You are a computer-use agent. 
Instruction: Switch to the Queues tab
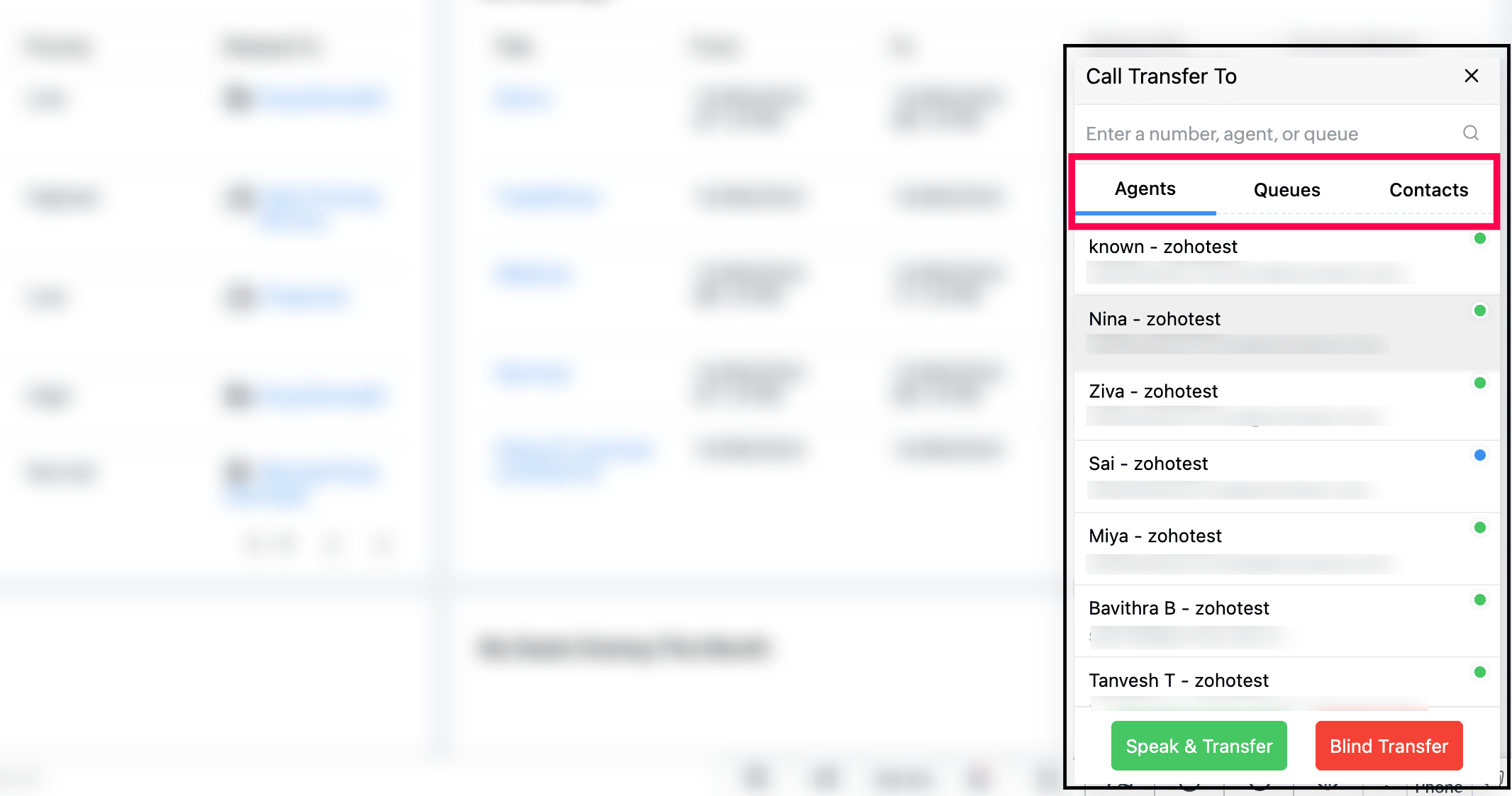tap(1286, 190)
